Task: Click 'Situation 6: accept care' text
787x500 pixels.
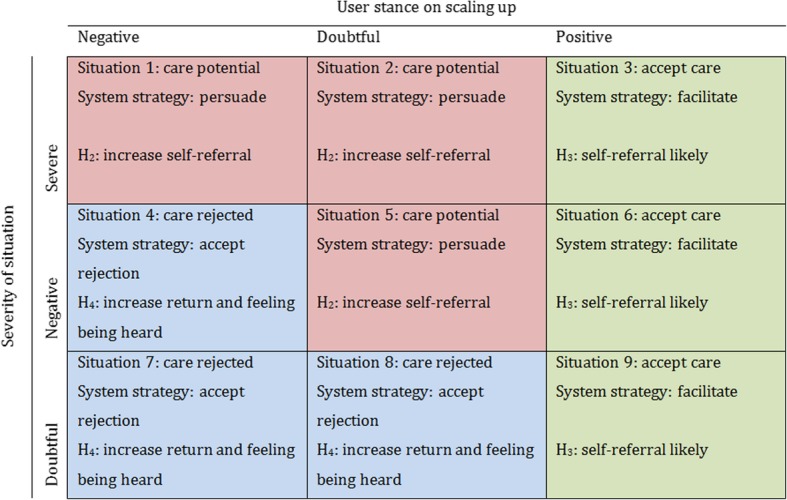Action: (x=638, y=215)
